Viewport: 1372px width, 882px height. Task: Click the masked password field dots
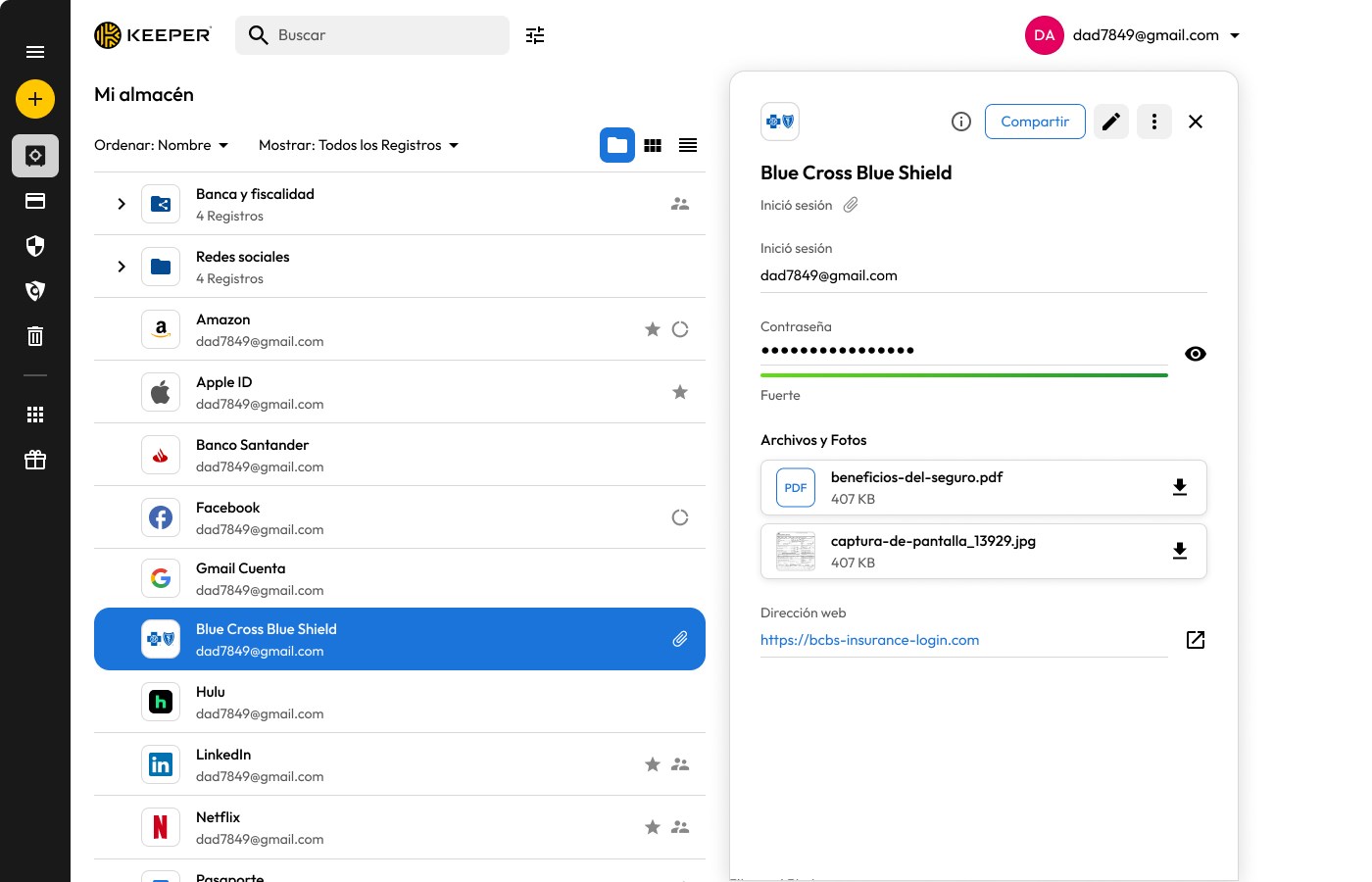[x=838, y=350]
